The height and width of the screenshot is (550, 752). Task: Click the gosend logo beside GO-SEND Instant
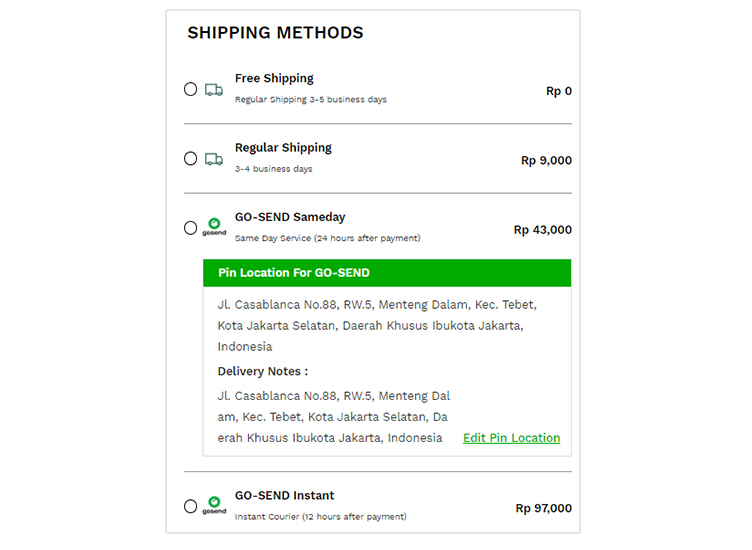point(214,505)
